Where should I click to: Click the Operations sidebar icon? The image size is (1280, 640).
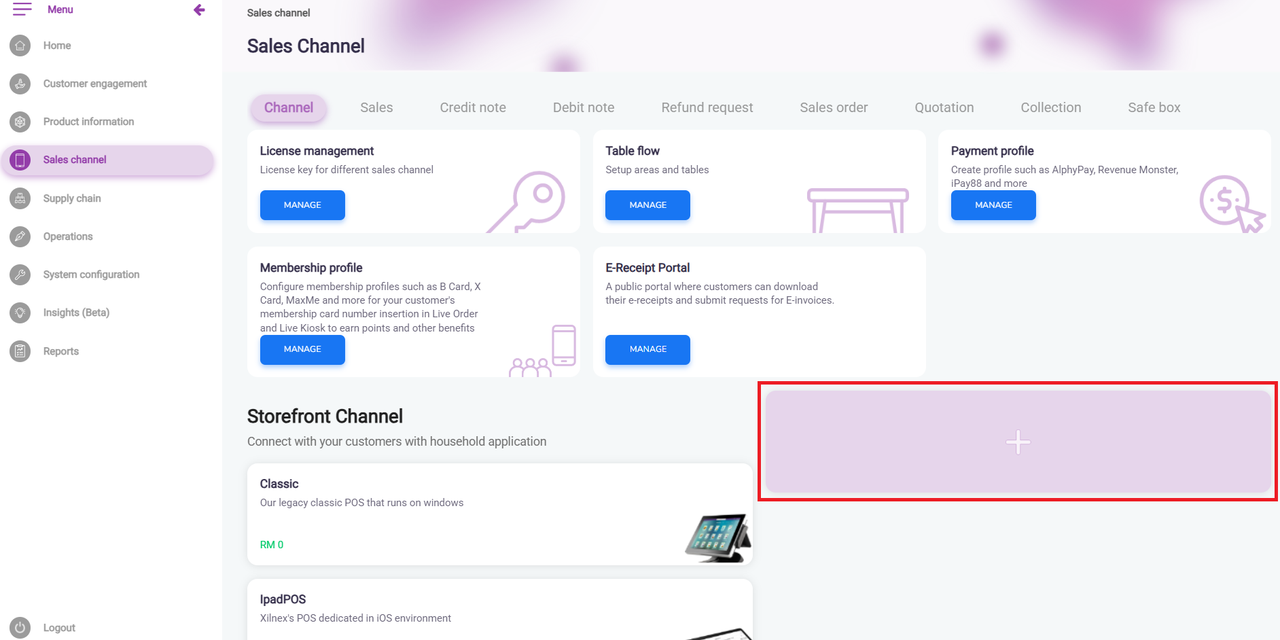coord(20,237)
